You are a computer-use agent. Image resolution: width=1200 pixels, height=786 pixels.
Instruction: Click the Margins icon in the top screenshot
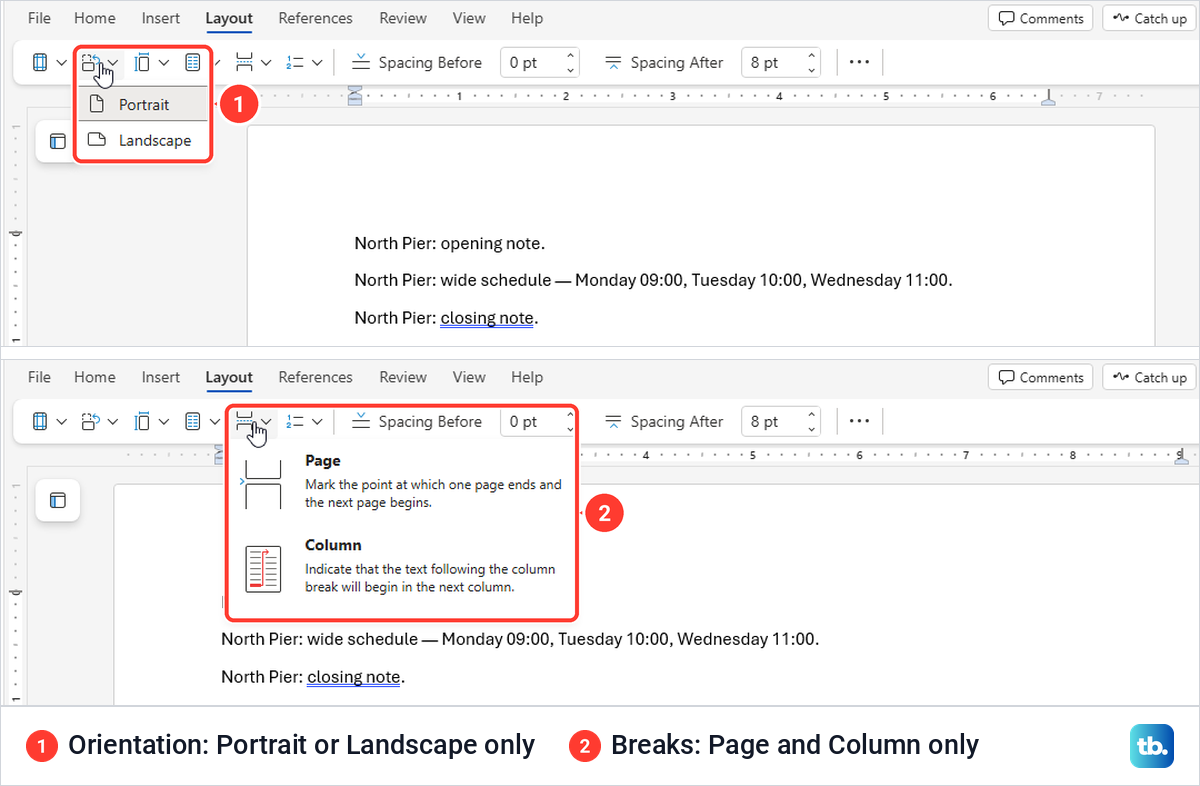[40, 62]
